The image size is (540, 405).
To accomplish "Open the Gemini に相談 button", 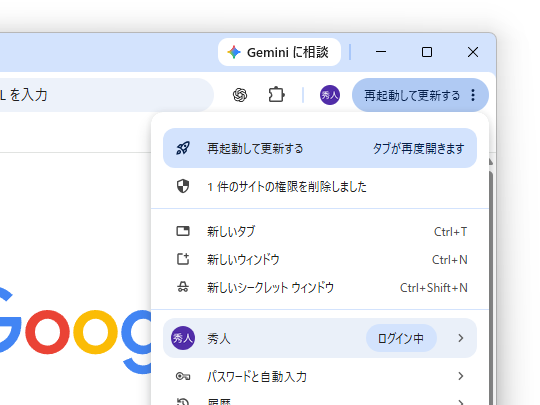I will coord(279,52).
